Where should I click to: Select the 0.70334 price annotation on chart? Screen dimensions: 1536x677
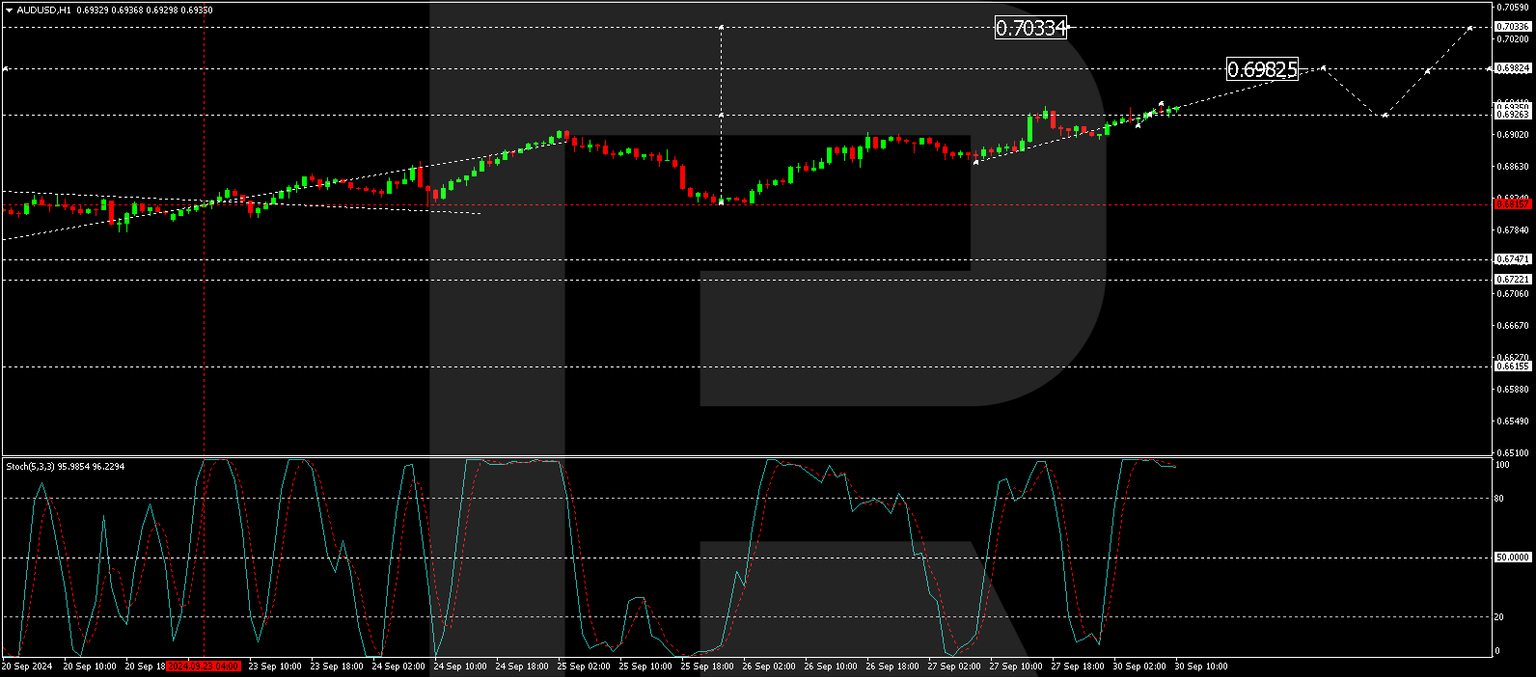point(1030,28)
